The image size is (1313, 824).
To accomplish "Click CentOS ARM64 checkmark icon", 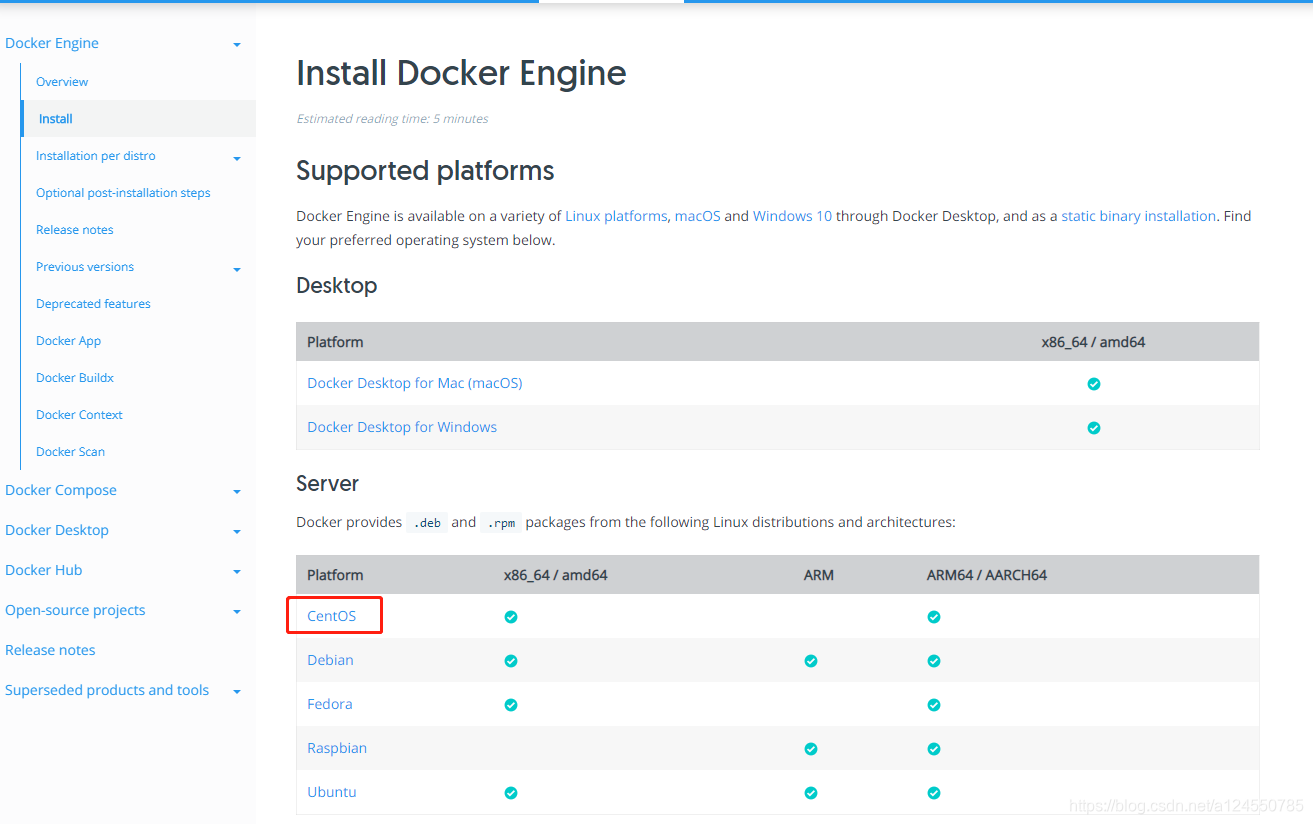I will (934, 617).
